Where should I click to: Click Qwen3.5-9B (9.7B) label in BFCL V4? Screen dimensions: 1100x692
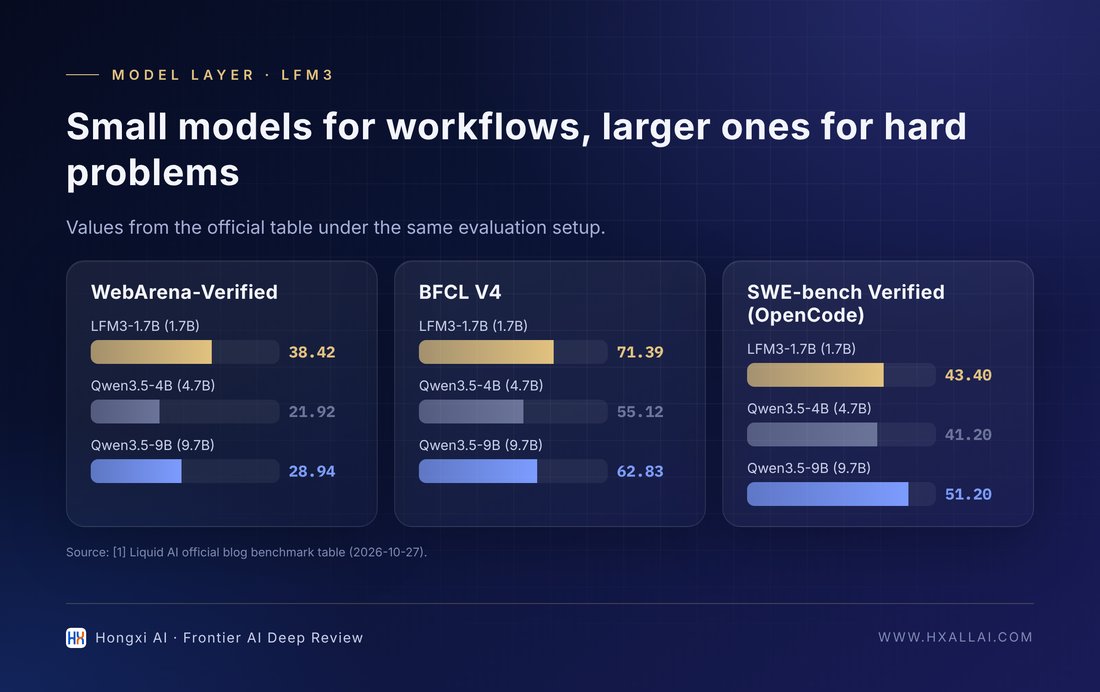[x=481, y=445]
